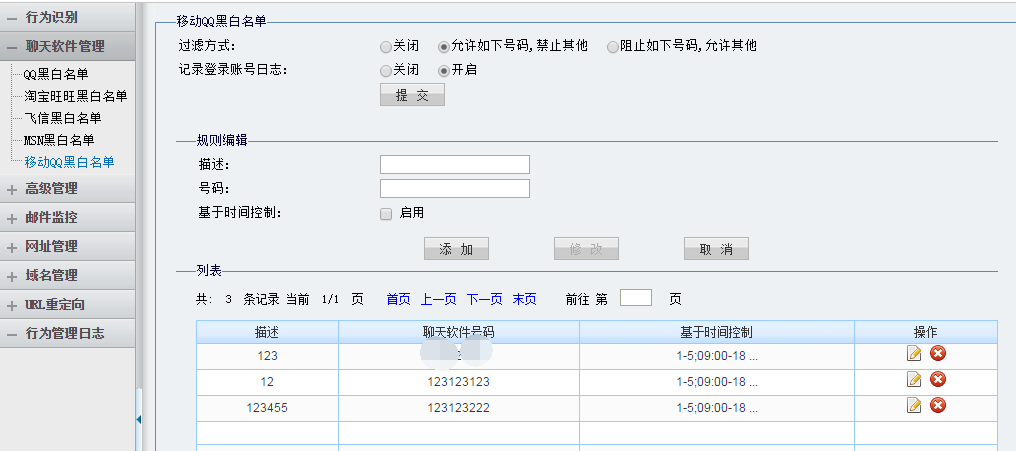This screenshot has height=451, width=1016.
Task: Collapse the 行为管理日志 section
Action: click(x=67, y=334)
